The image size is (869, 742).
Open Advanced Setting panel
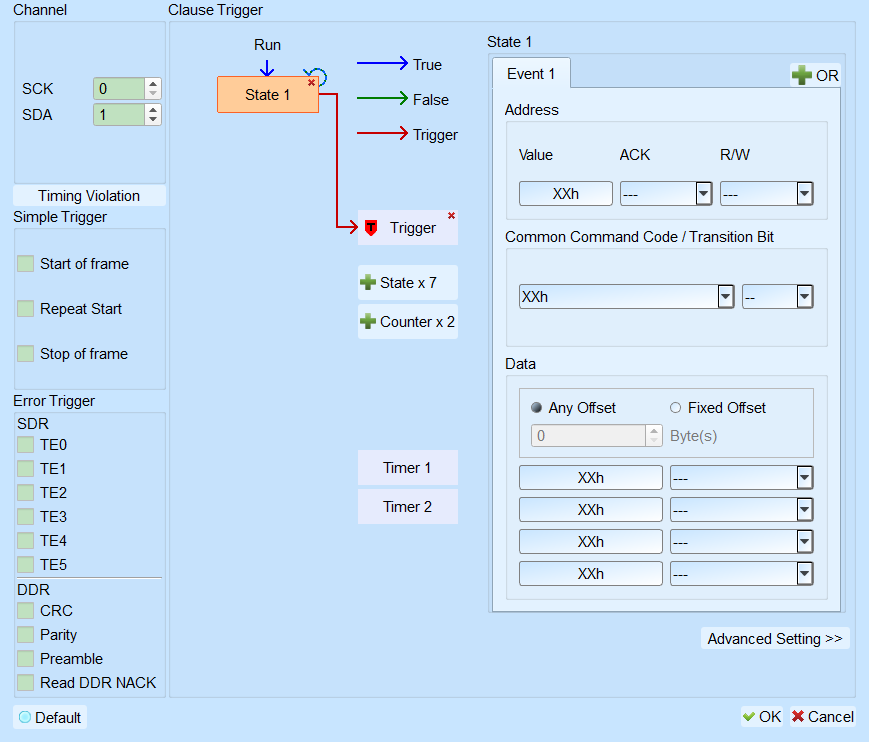pyautogui.click(x=775, y=638)
